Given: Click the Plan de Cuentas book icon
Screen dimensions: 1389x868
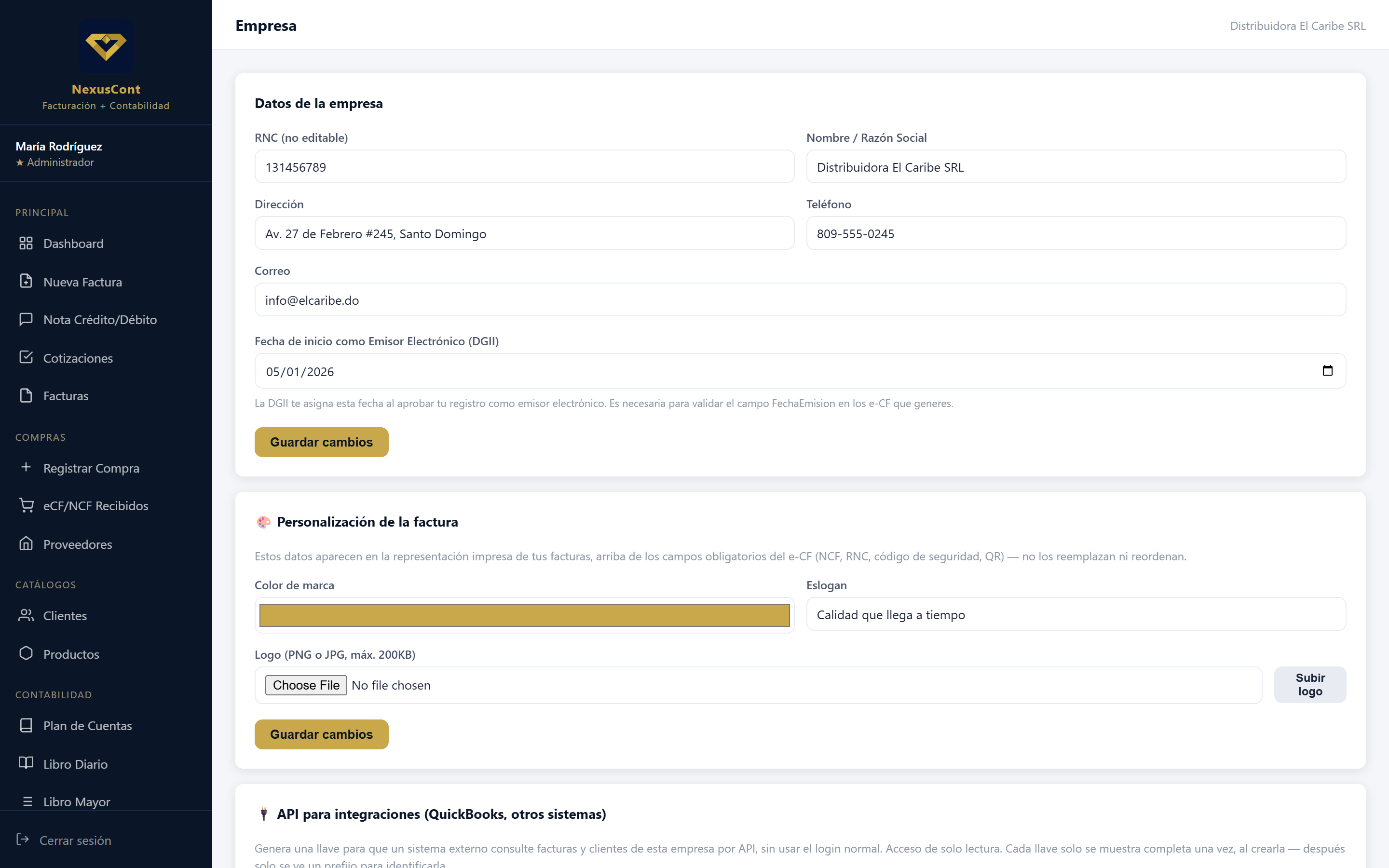Looking at the screenshot, I should (26, 725).
